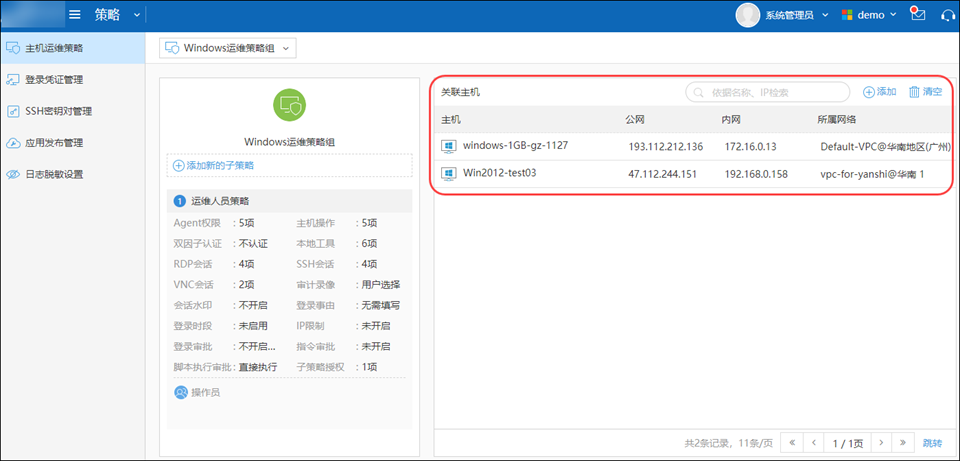The height and width of the screenshot is (461, 960).
Task: Click the search magnifier icon
Action: [x=699, y=92]
